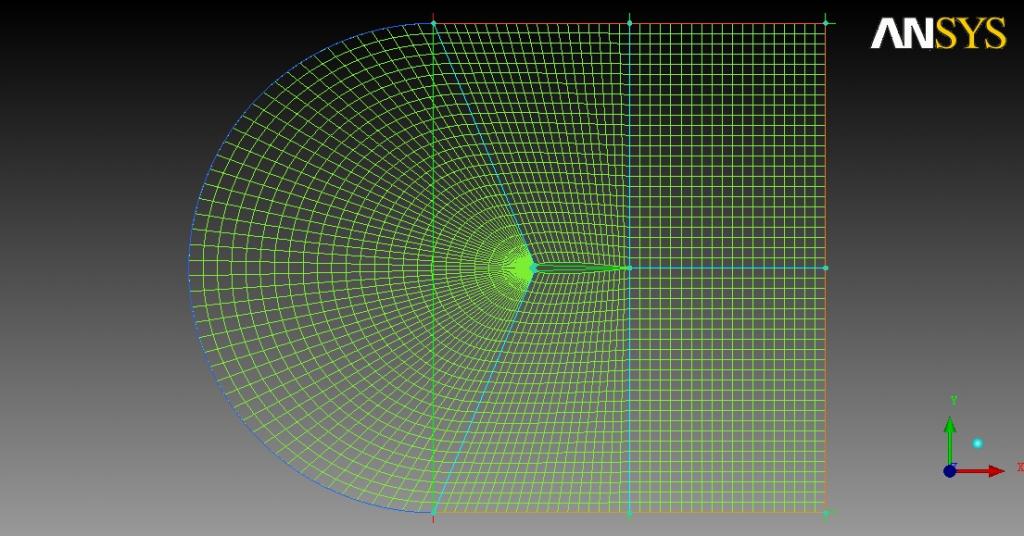Click the red X axis arrow of triad
The width and height of the screenshot is (1024, 536).
coord(980,471)
